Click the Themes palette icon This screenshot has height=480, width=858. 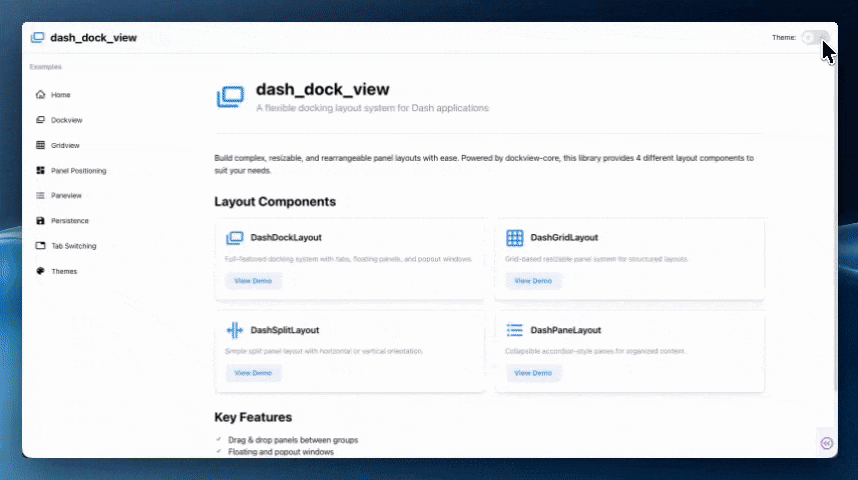(40, 271)
